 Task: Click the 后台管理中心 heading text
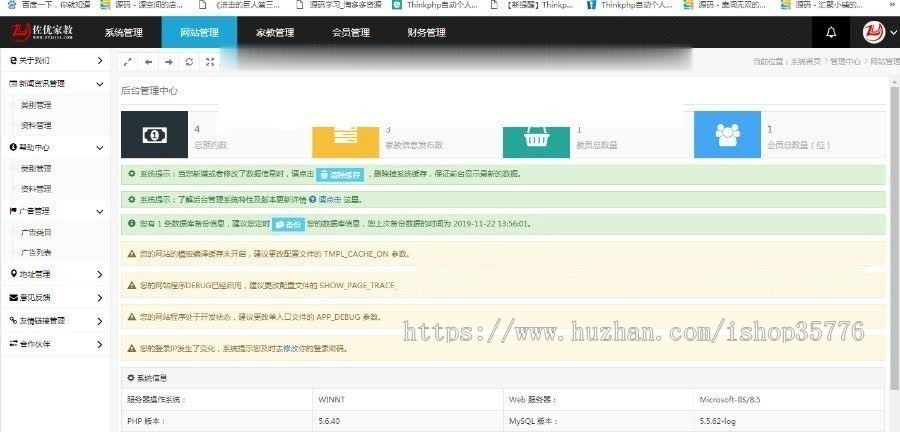coord(149,91)
